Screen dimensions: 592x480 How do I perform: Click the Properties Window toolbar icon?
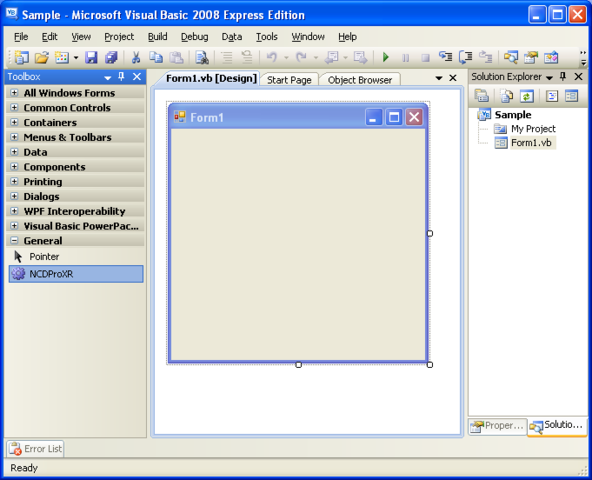click(x=531, y=57)
